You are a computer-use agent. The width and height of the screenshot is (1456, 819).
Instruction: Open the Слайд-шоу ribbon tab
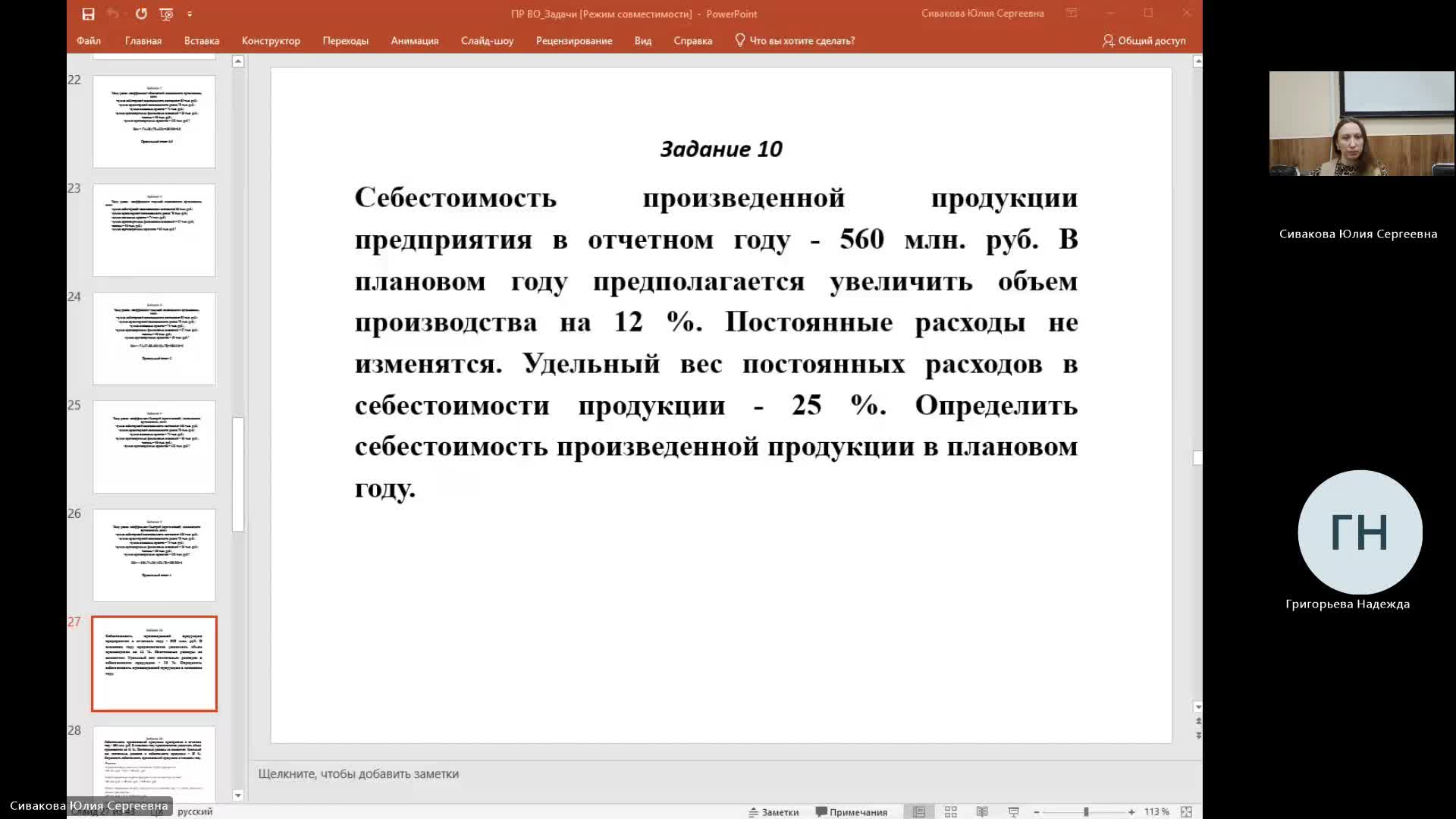(487, 41)
